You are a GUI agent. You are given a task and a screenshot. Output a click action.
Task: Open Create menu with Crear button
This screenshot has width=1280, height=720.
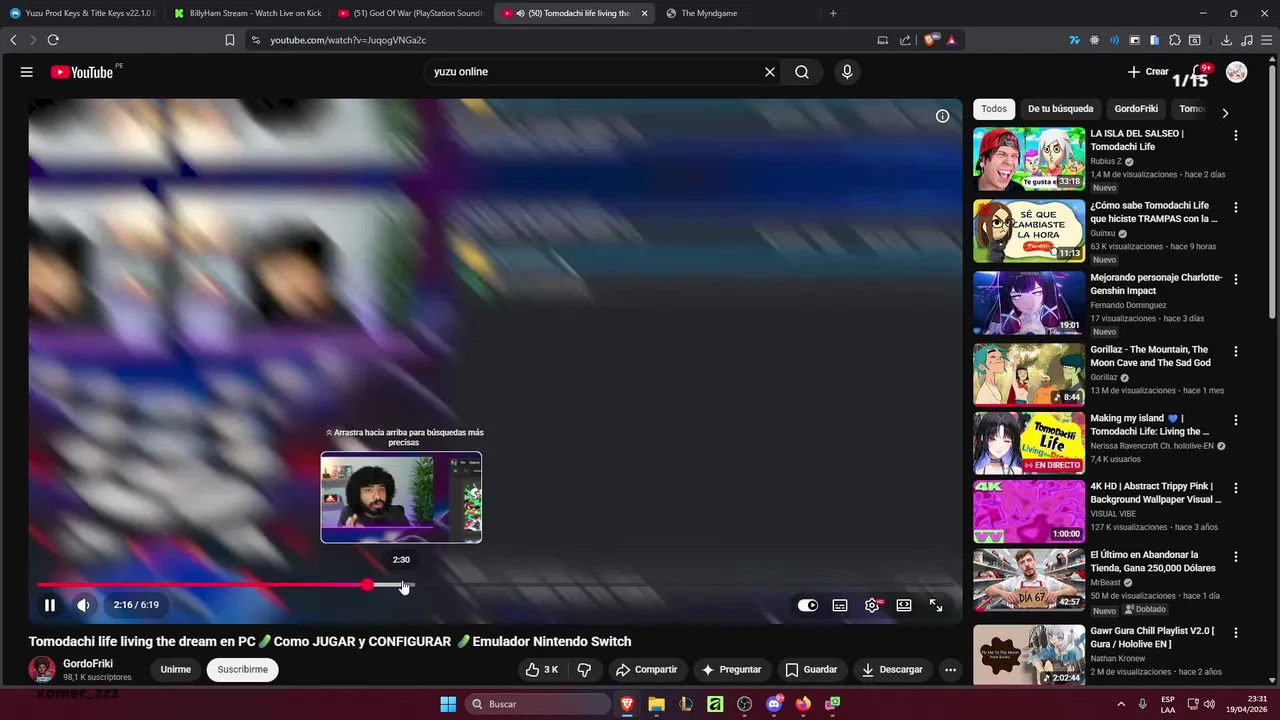[1148, 72]
